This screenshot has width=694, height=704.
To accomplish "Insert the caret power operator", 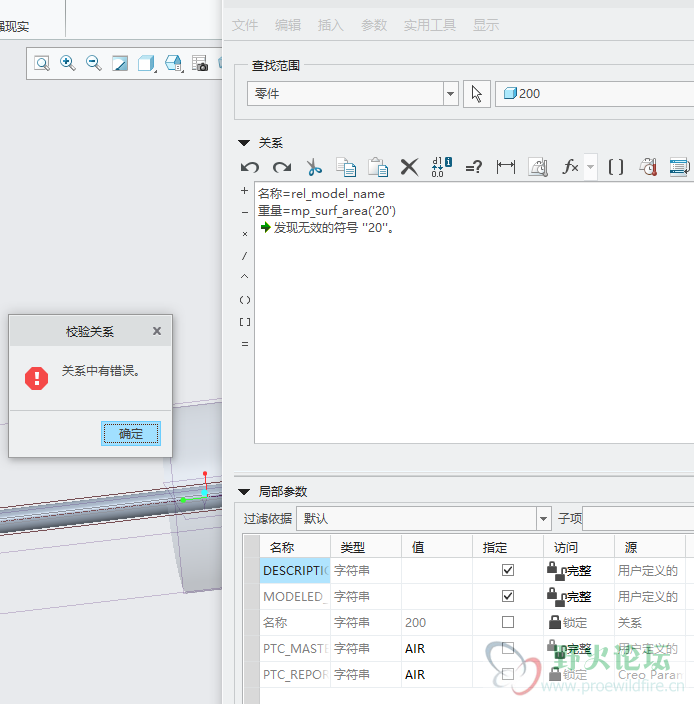I will (x=245, y=277).
